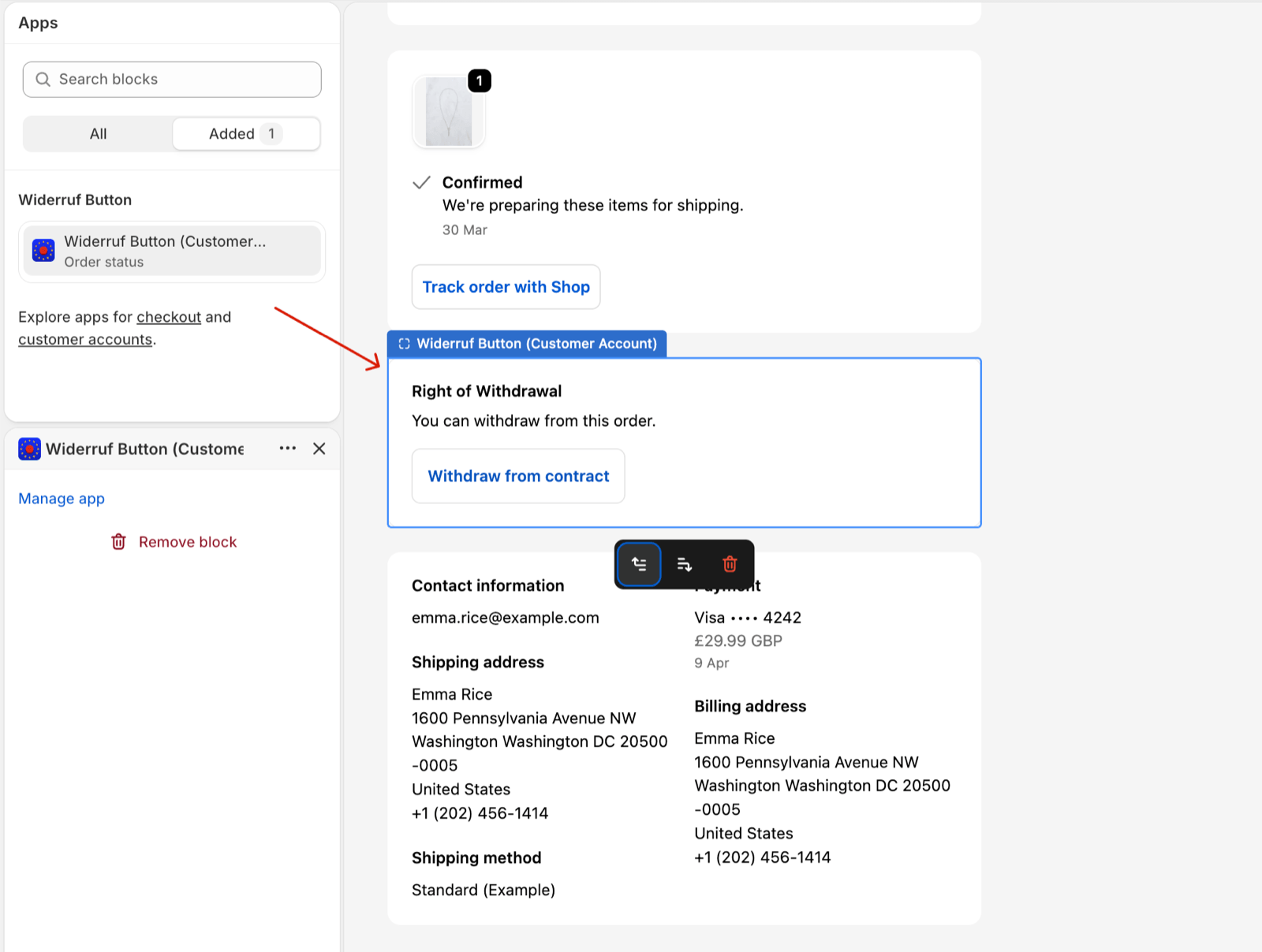Click the Withdraw from contract button
This screenshot has height=952, width=1262.
pos(517,476)
